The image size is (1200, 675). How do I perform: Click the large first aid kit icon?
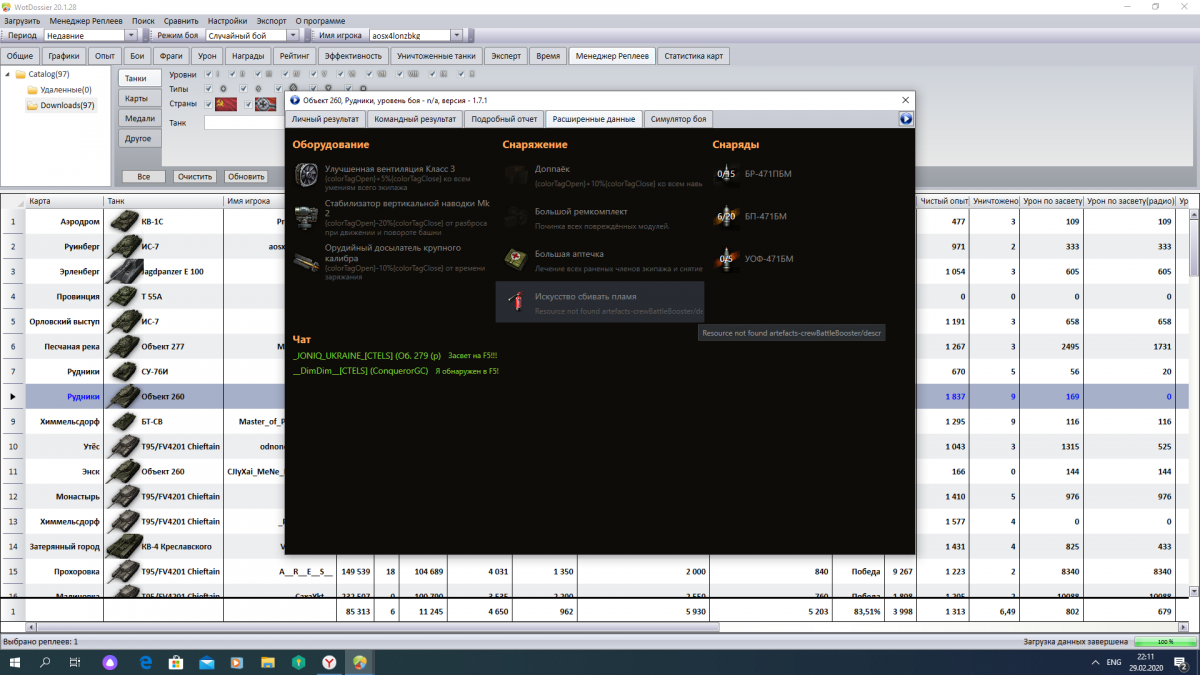click(x=516, y=260)
